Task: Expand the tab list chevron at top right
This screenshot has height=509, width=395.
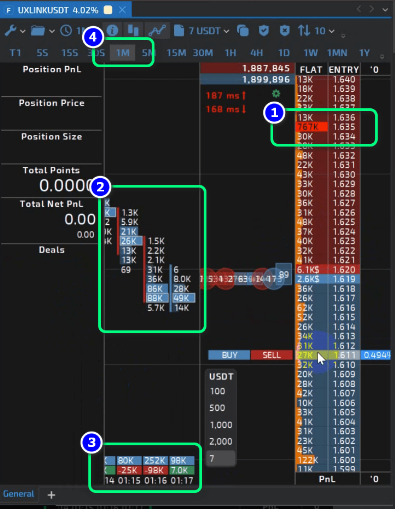Action: point(385,10)
